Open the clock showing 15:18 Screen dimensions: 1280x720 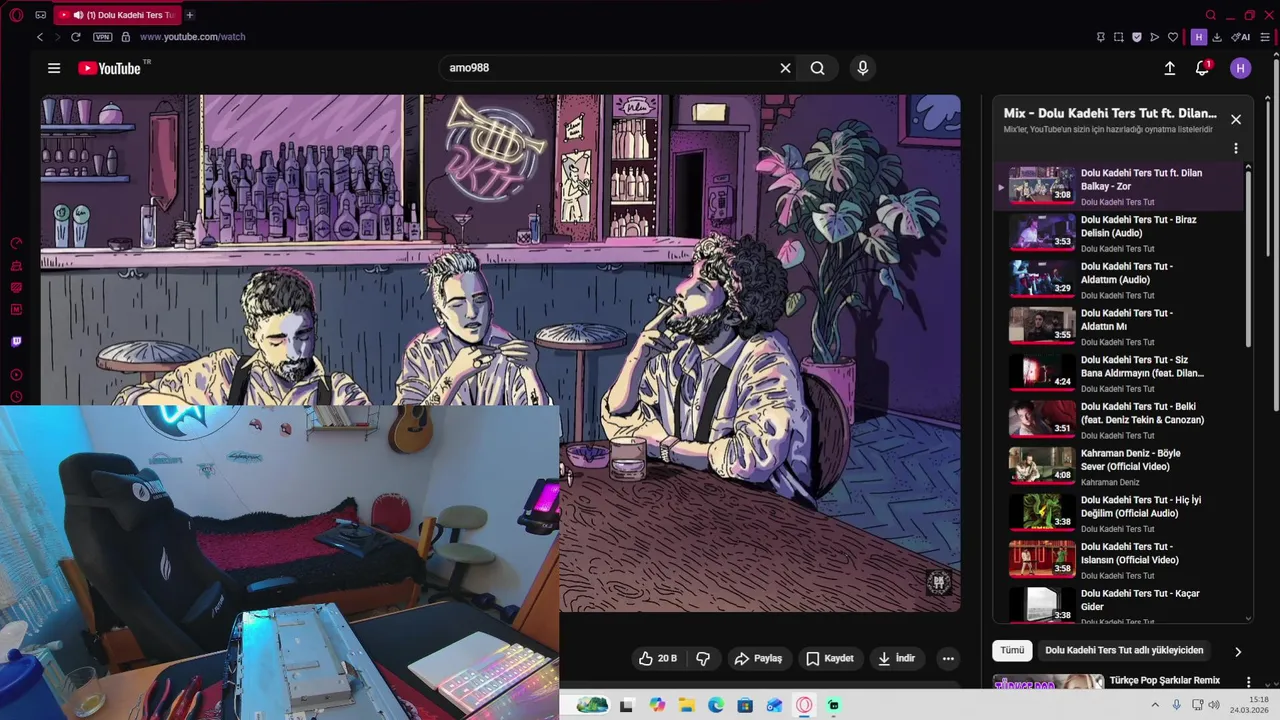(x=1250, y=705)
